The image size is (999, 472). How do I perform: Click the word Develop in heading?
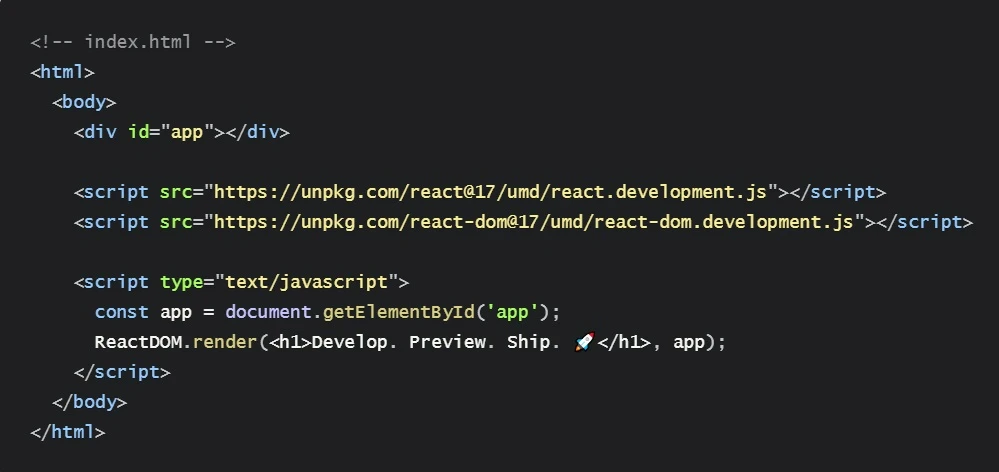[349, 342]
